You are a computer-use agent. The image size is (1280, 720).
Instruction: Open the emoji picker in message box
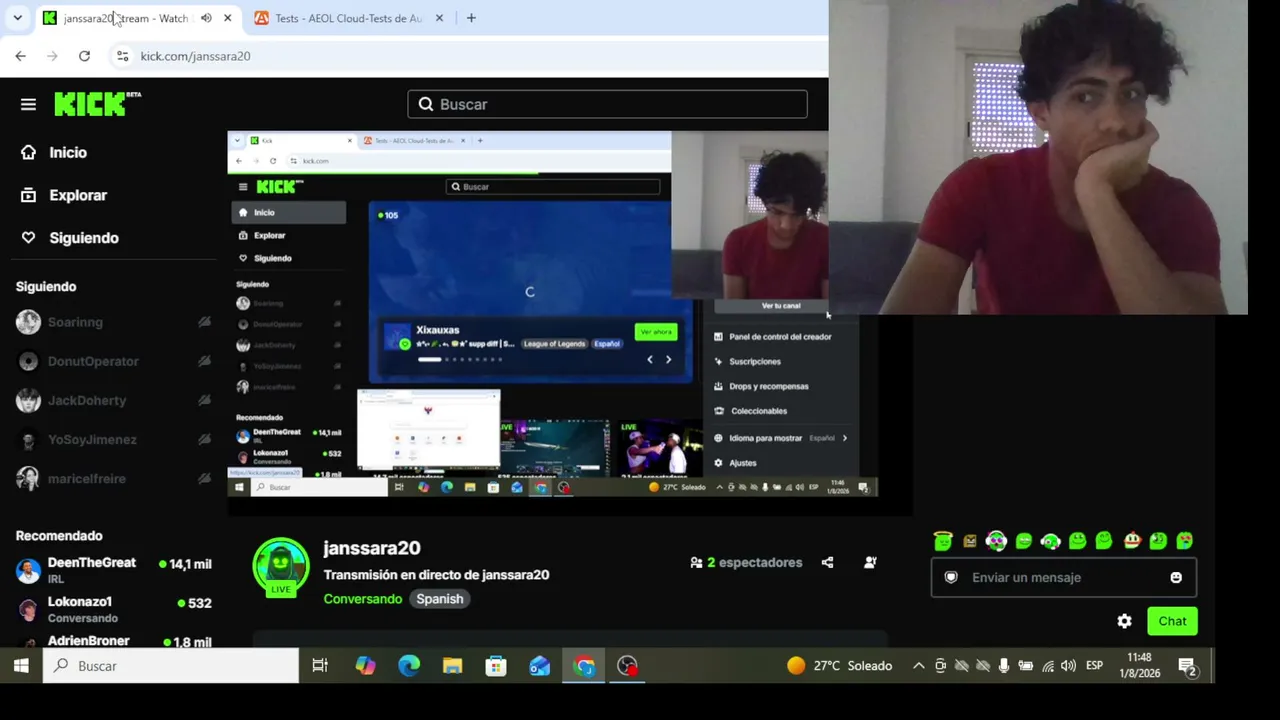(1176, 577)
